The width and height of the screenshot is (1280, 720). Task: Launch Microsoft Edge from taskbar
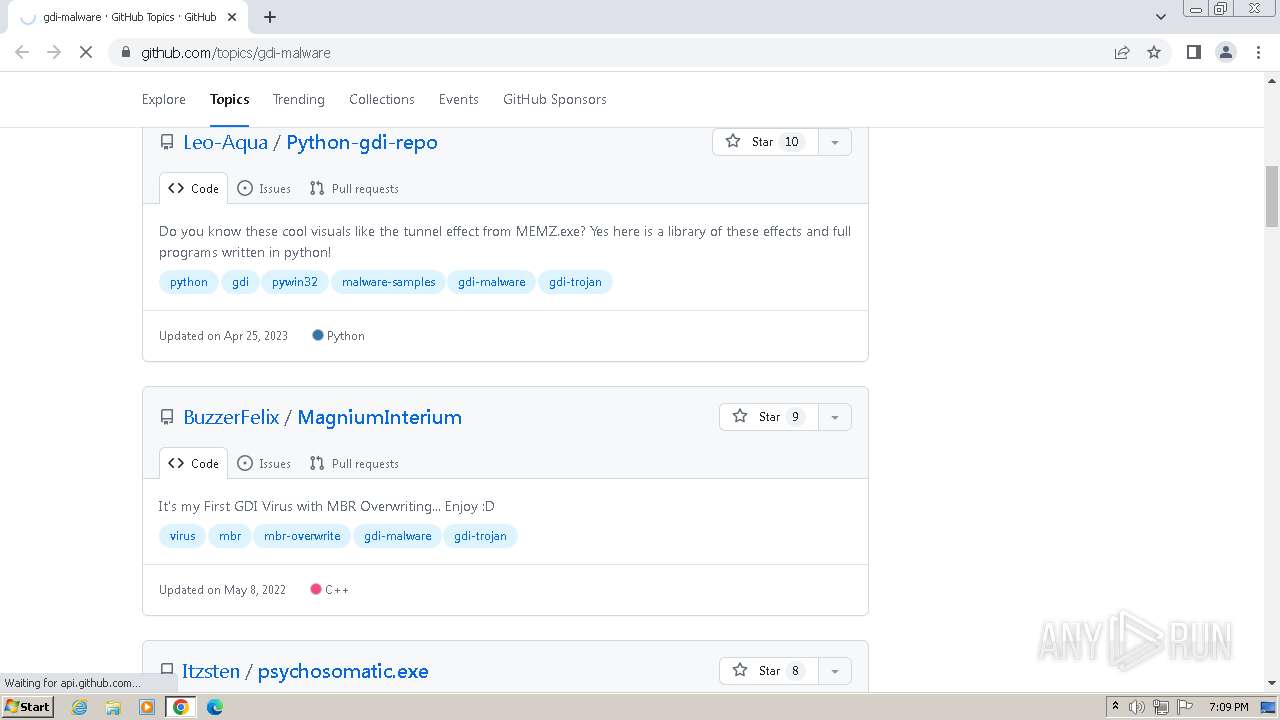(x=215, y=707)
